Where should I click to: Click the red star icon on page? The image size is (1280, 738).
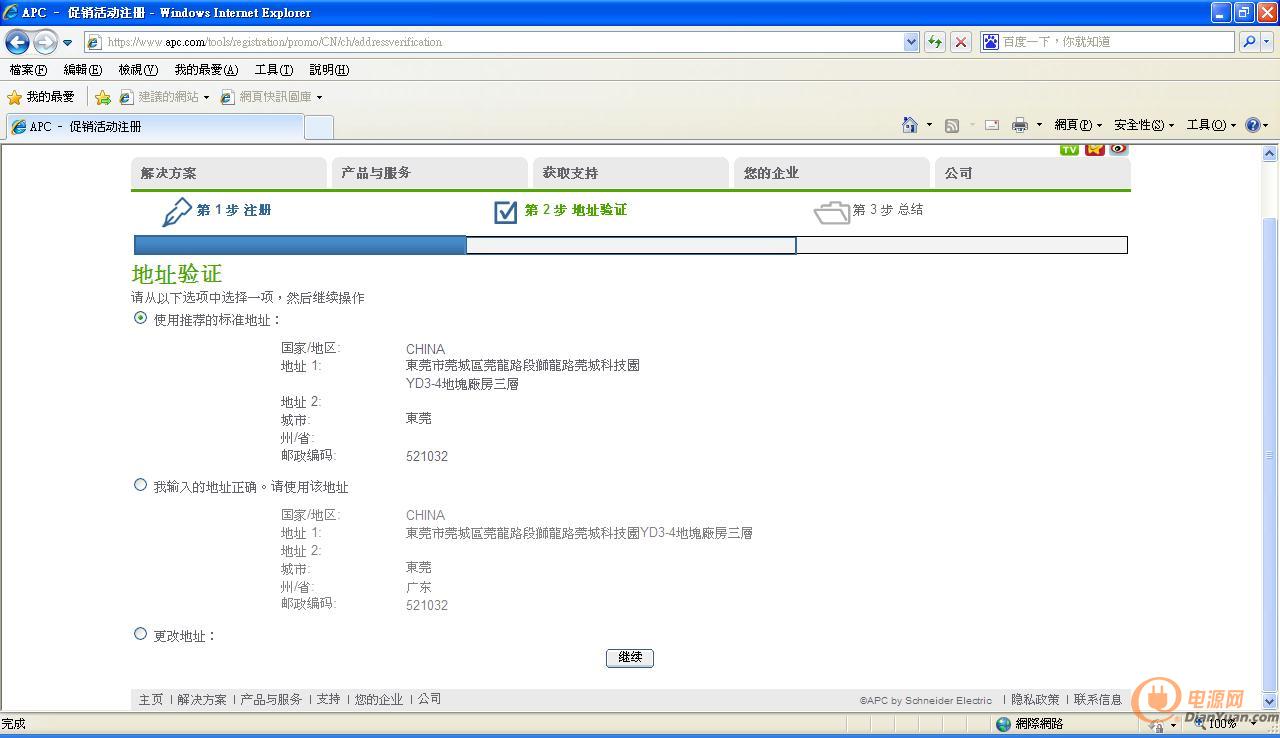(x=1094, y=149)
